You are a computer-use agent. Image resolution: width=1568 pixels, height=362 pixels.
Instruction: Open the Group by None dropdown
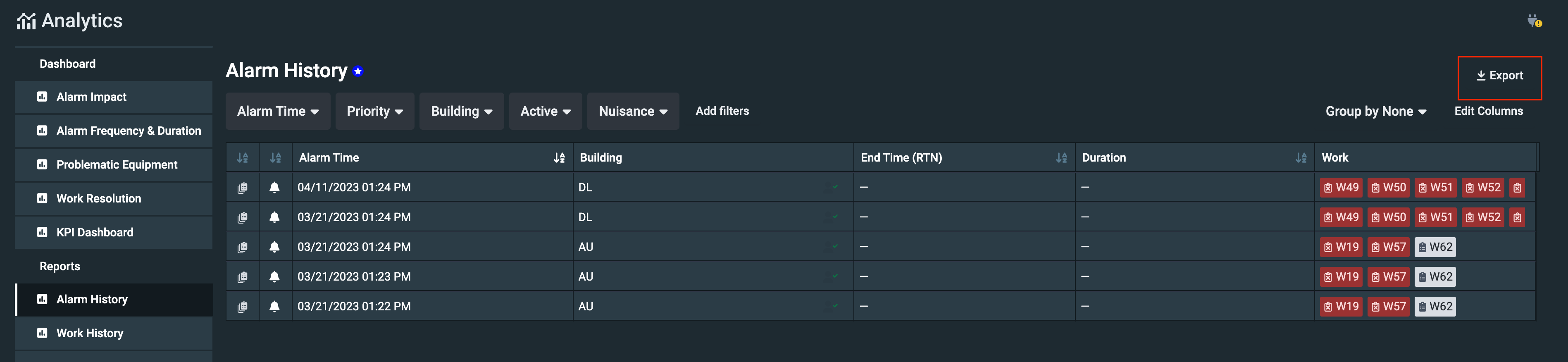[1376, 111]
